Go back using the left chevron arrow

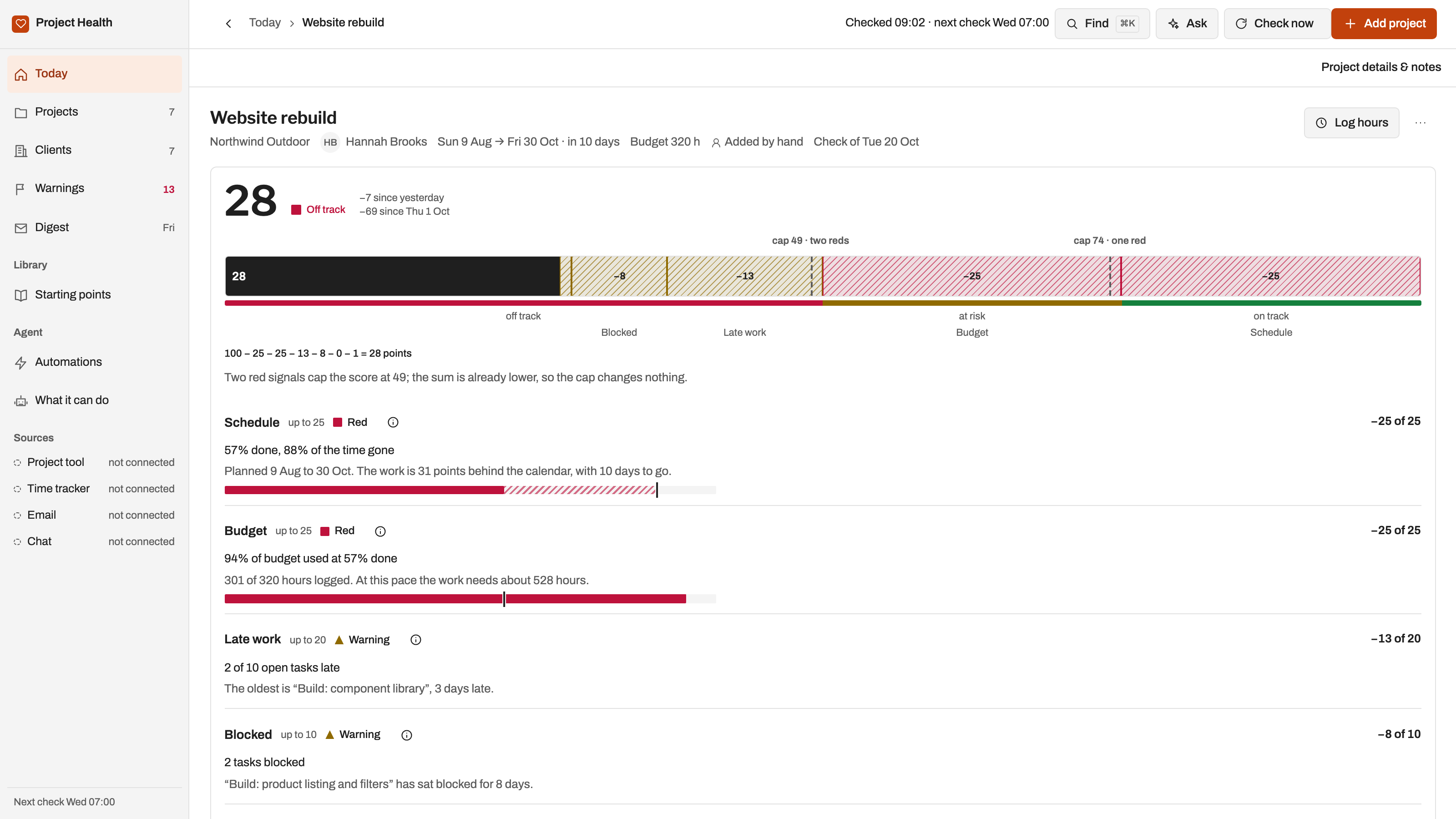pos(228,23)
